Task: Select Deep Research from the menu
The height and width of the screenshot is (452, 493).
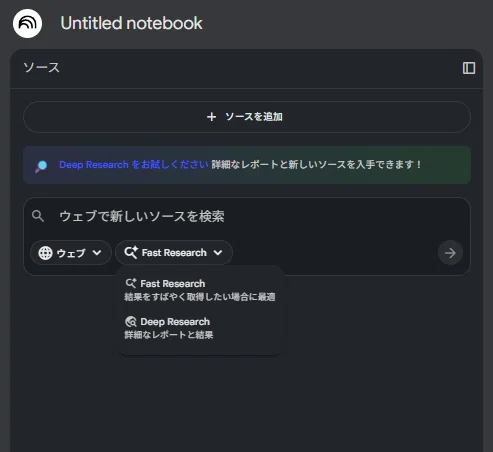Action: click(200, 328)
